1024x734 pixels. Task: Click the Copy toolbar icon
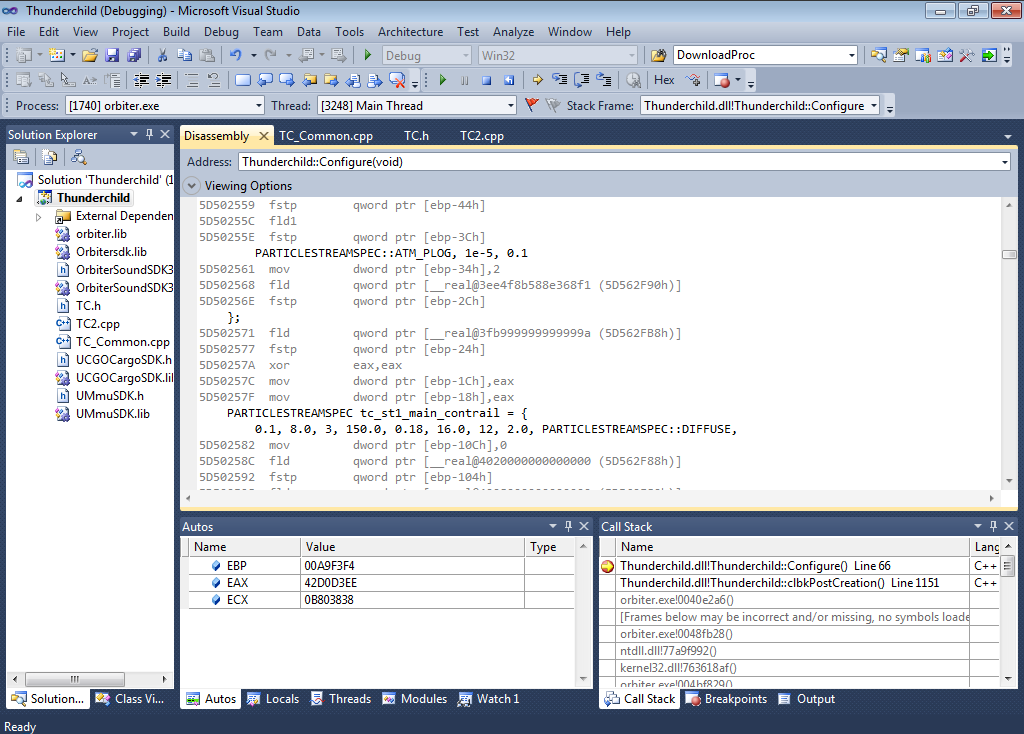click(185, 56)
